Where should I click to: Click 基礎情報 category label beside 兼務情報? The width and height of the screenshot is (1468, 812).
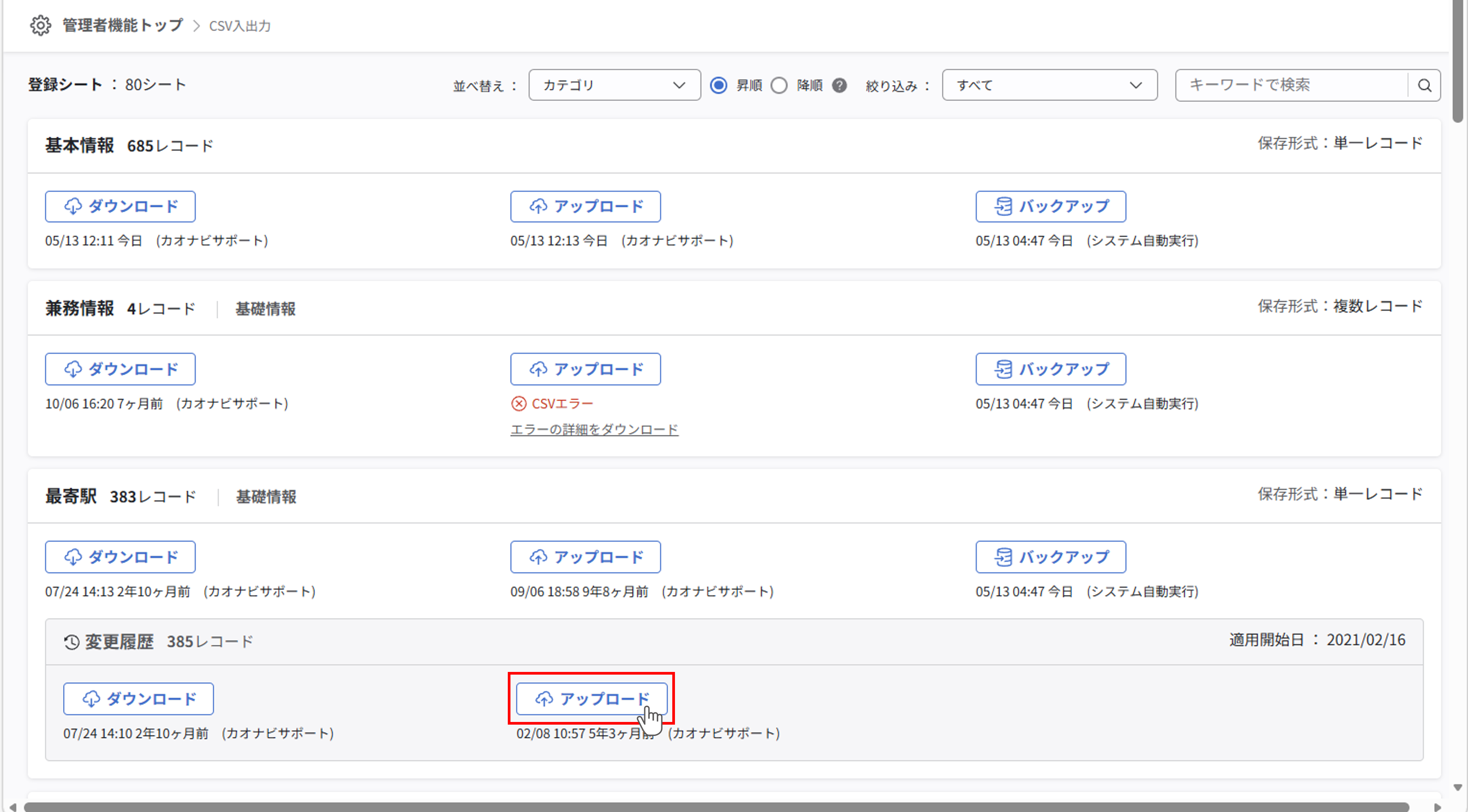point(266,309)
